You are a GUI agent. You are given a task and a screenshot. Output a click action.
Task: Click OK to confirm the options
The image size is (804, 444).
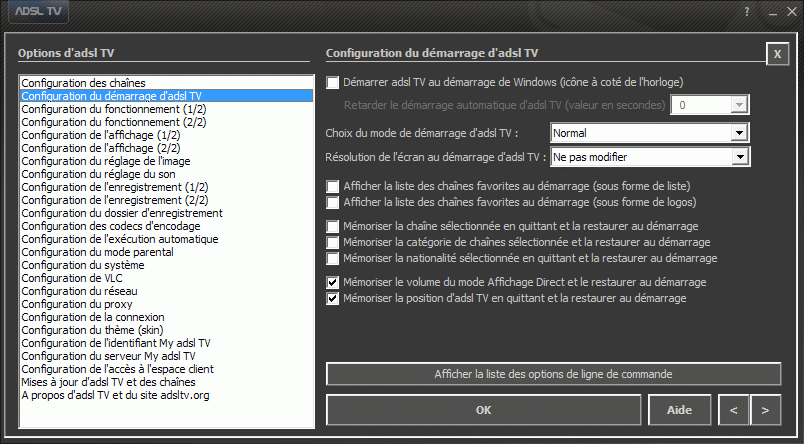(x=484, y=410)
